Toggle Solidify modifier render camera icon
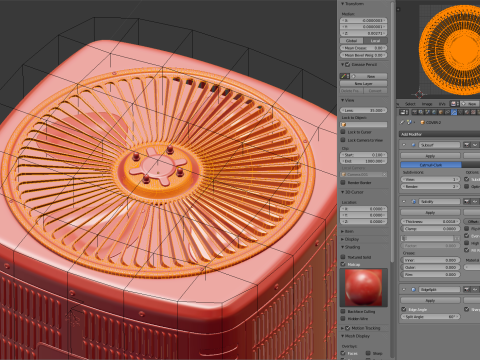The image size is (480, 360). [466, 201]
